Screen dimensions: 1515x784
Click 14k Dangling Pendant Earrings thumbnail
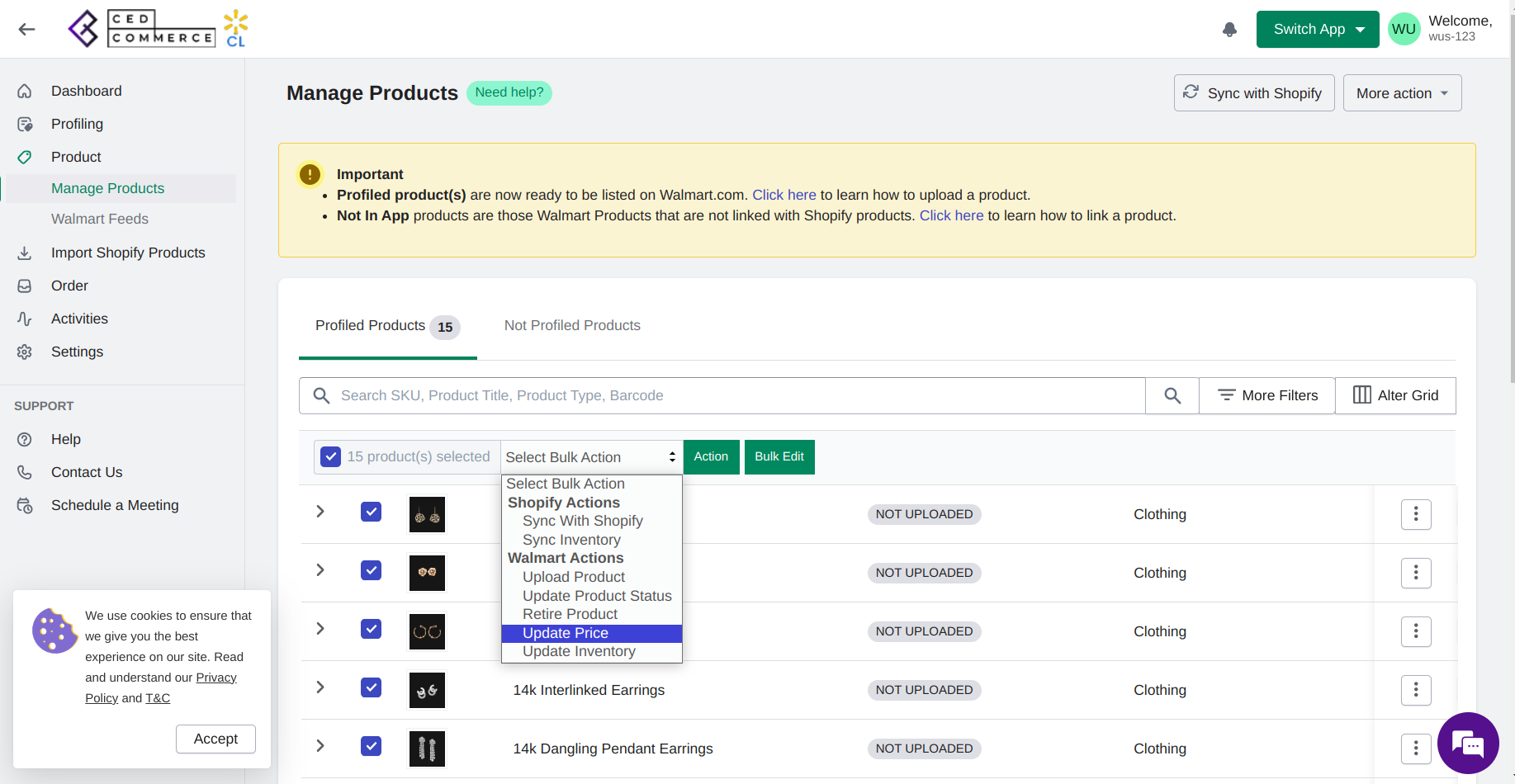pyautogui.click(x=428, y=749)
